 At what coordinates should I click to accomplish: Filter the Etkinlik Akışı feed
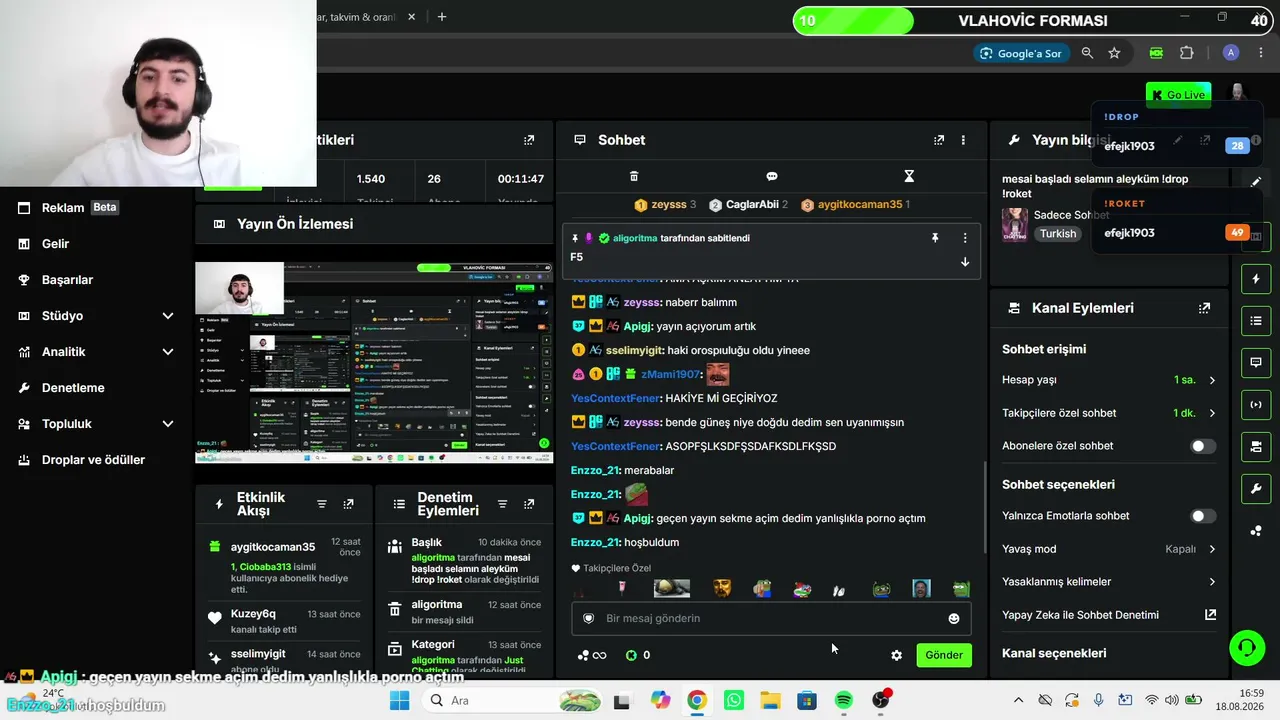pyautogui.click(x=322, y=504)
